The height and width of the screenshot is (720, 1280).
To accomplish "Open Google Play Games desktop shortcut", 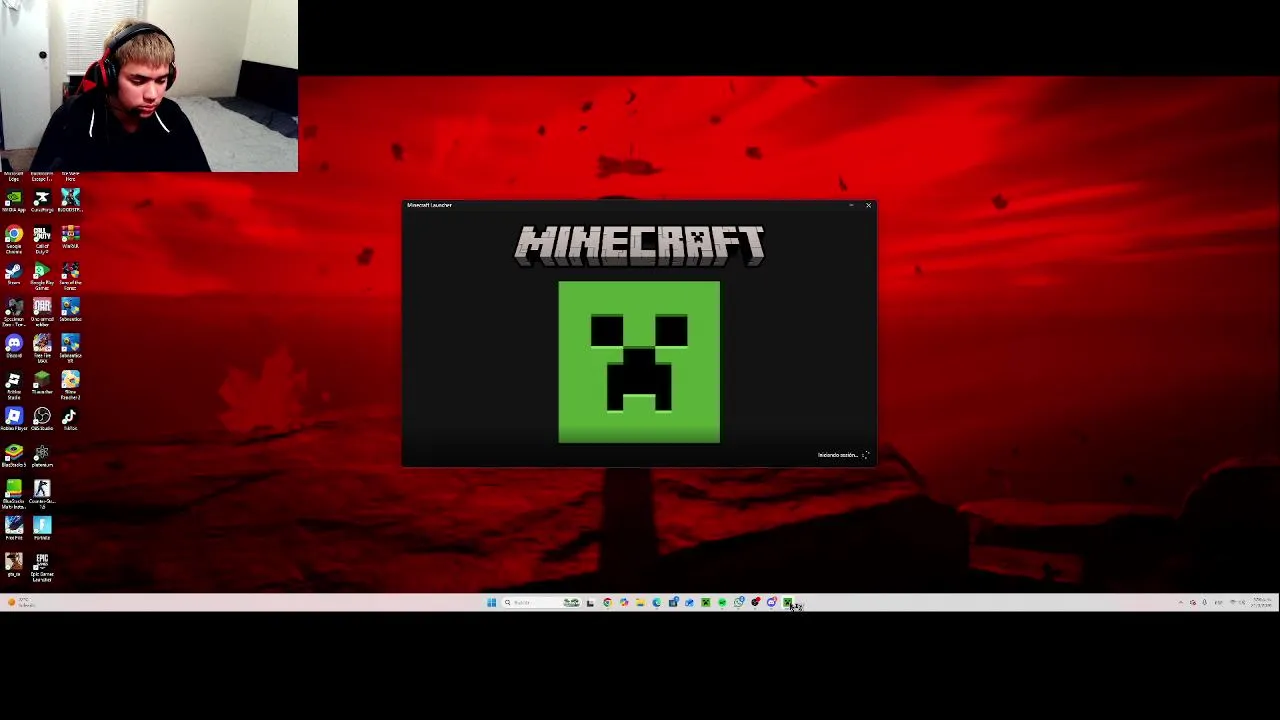I will coord(42,276).
